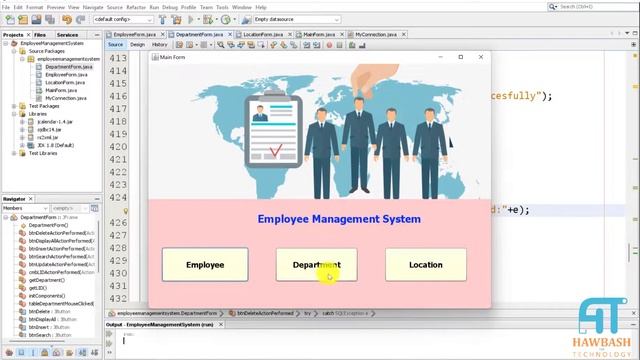Select MainForm.java in the project tree

(x=61, y=90)
